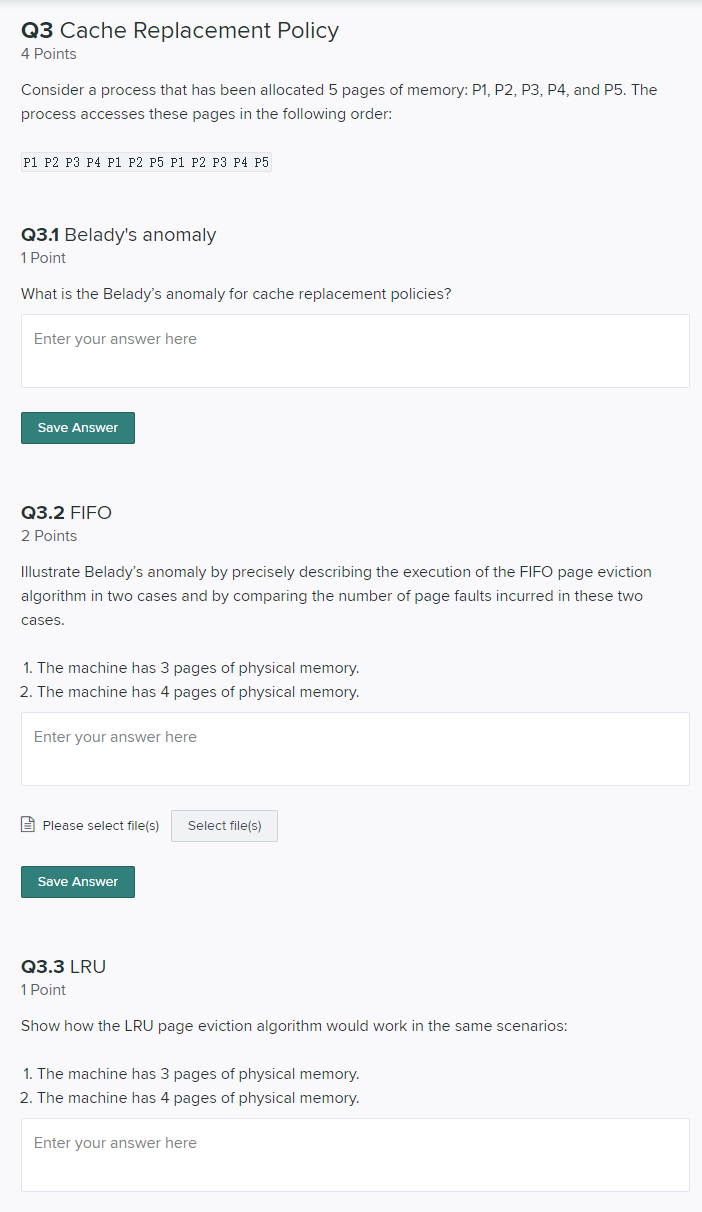
Task: Click the Please select file(s) label
Action: coord(100,825)
